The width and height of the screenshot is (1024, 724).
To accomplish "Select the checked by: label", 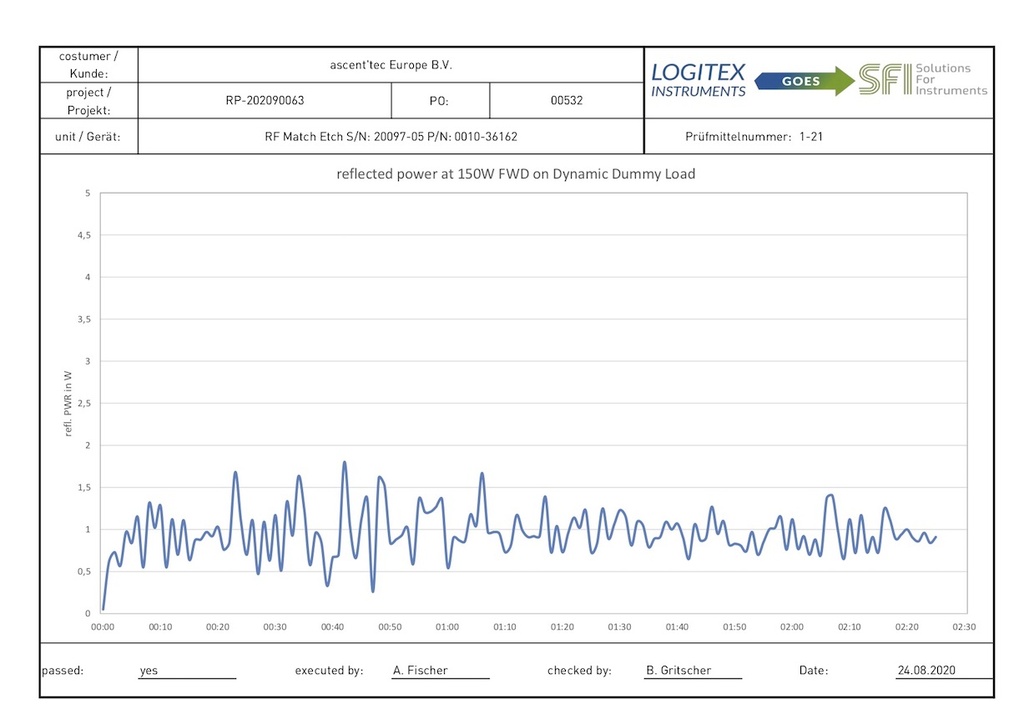I will [579, 670].
